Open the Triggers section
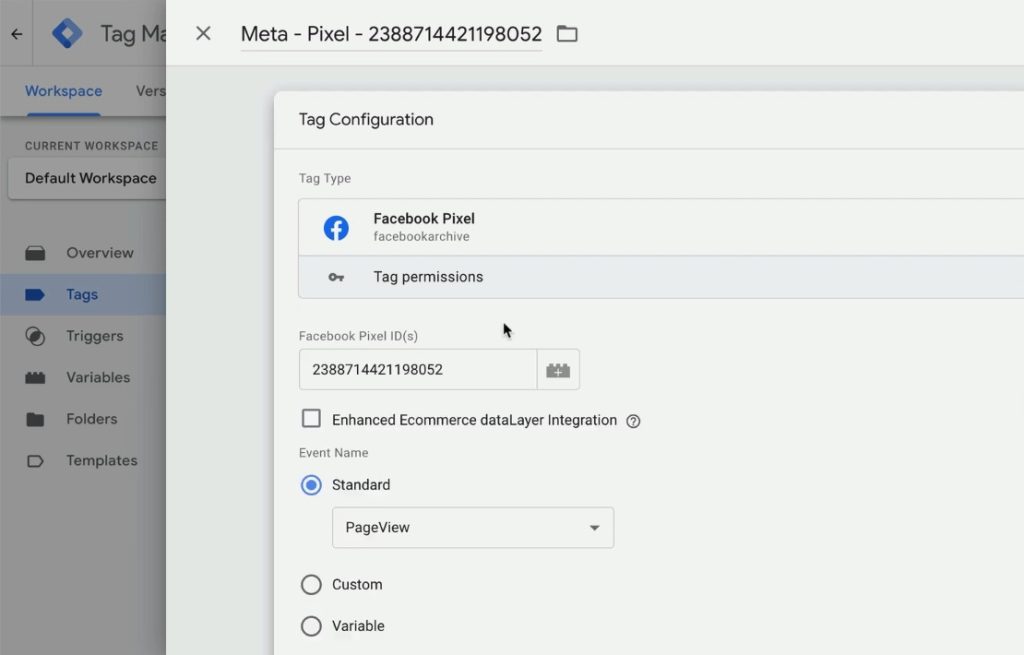The width and height of the screenshot is (1024, 655). point(94,336)
